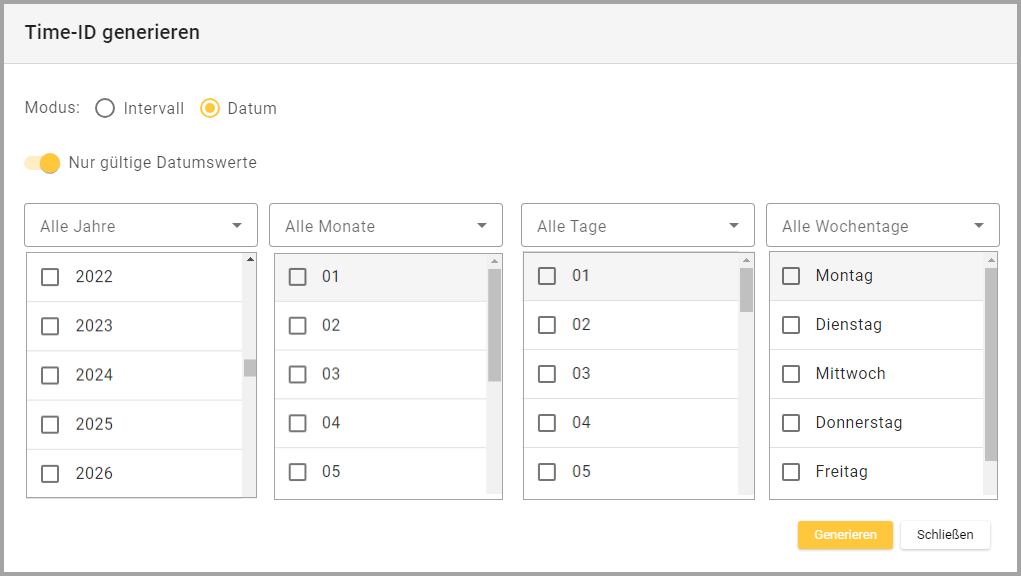Select month 04 checkbox
This screenshot has height=576, width=1021.
coord(298,423)
